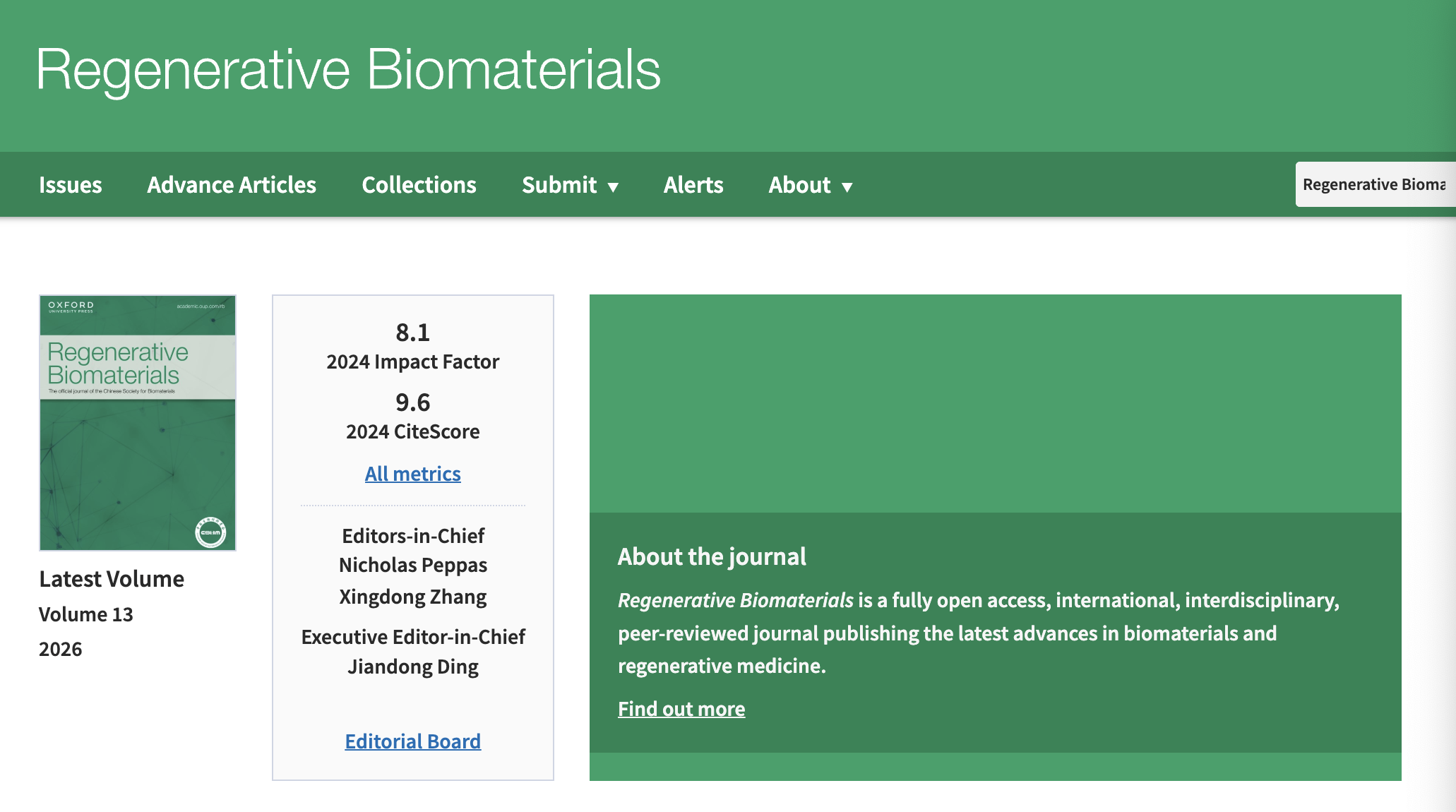The width and height of the screenshot is (1456, 812).
Task: Click the CSBM society logo on cover
Action: [x=210, y=532]
